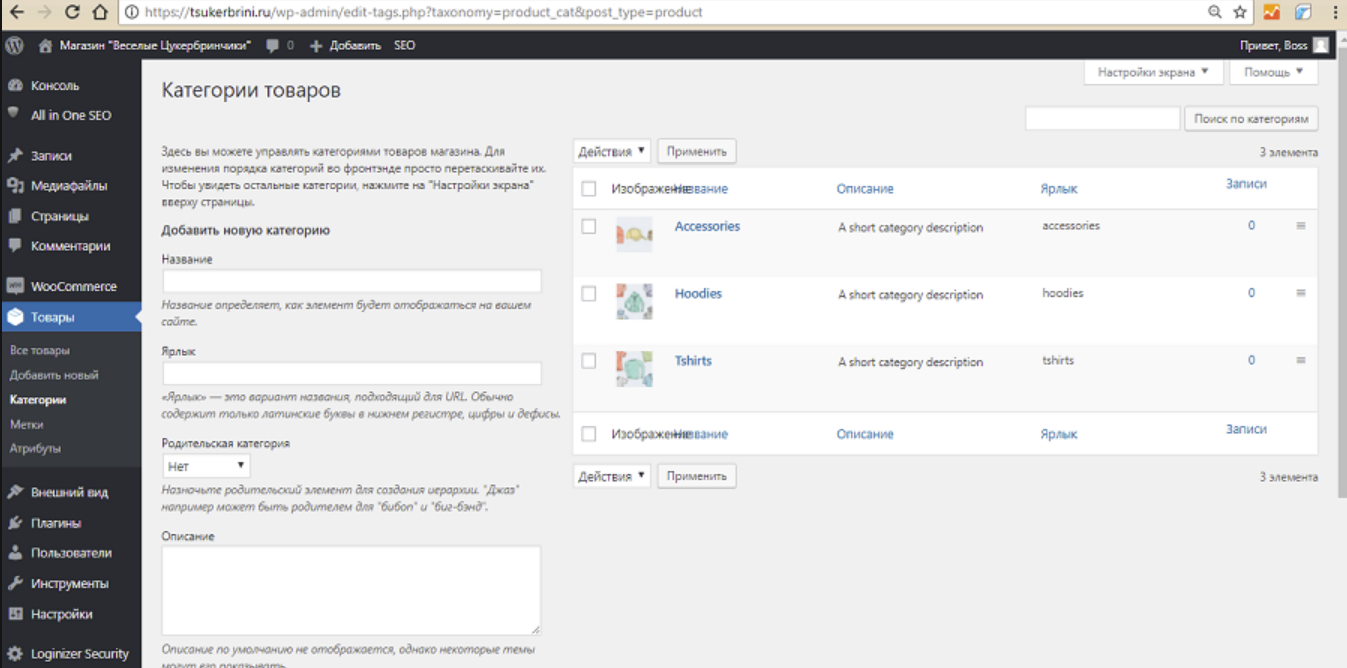
Task: Sort by Ярлык column header at top
Action: point(1059,189)
